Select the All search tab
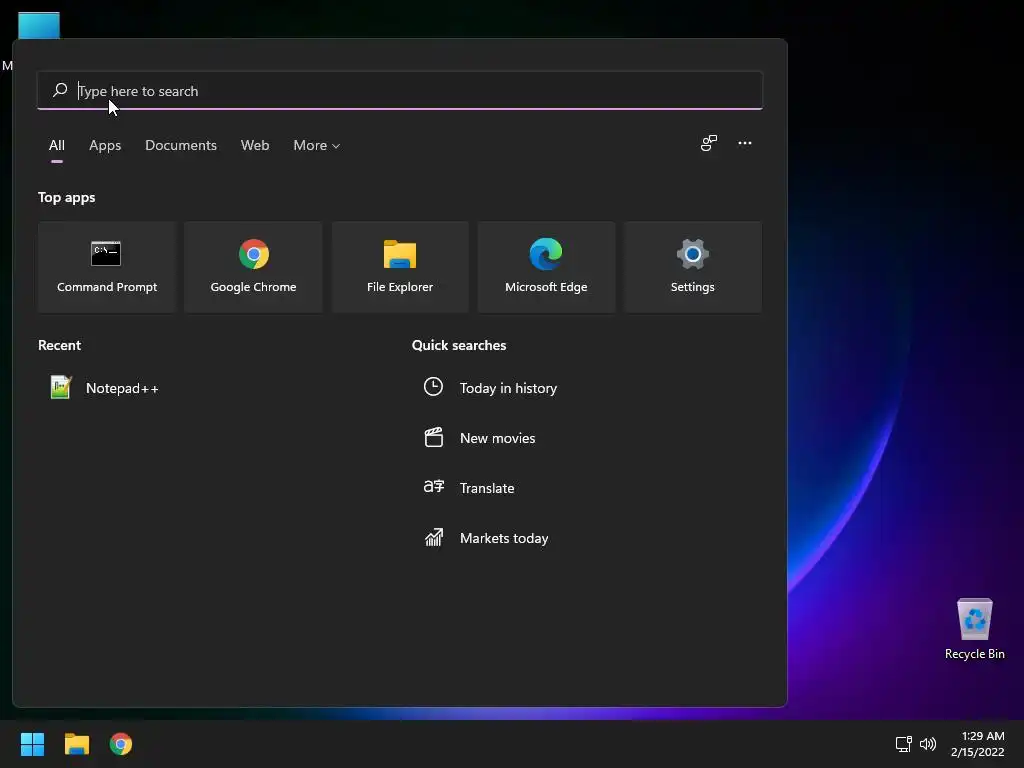Viewport: 1024px width, 768px height. (57, 145)
